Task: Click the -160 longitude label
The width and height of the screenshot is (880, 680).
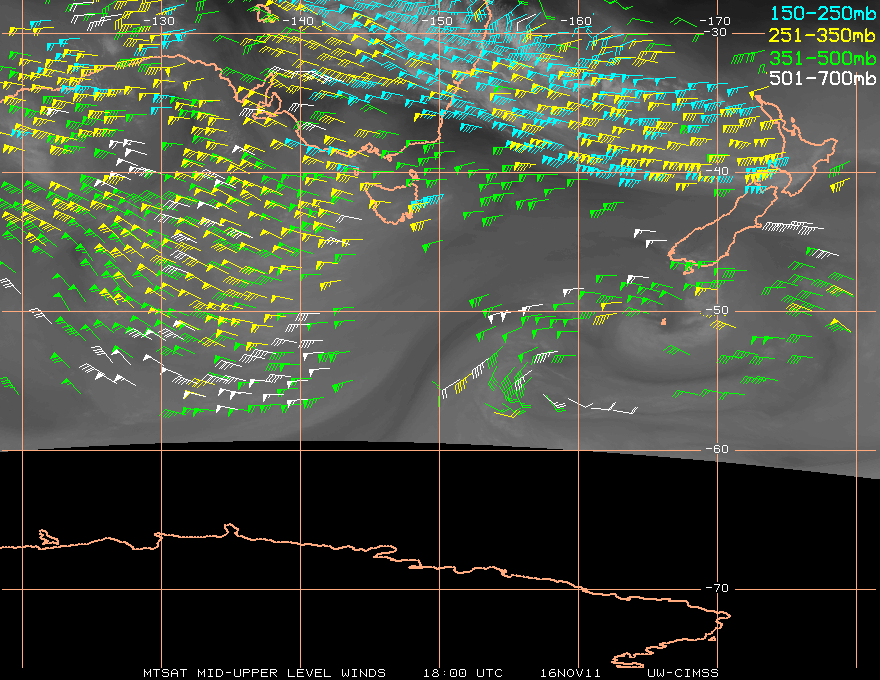Action: 576,21
